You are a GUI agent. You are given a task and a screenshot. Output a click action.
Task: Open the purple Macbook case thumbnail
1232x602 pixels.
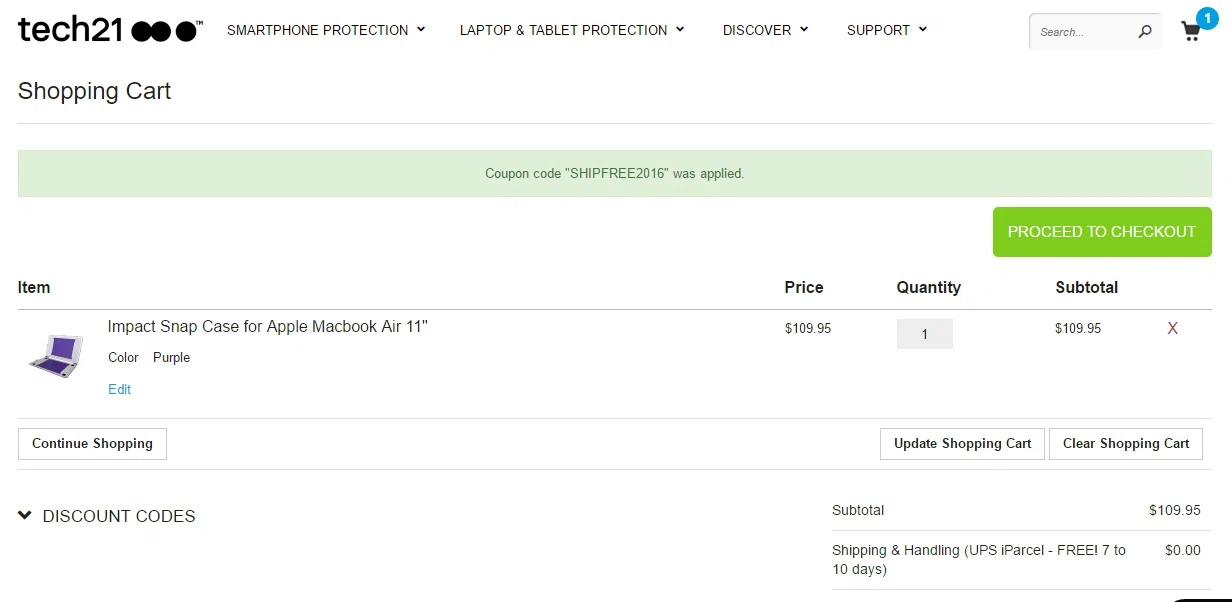(x=56, y=355)
